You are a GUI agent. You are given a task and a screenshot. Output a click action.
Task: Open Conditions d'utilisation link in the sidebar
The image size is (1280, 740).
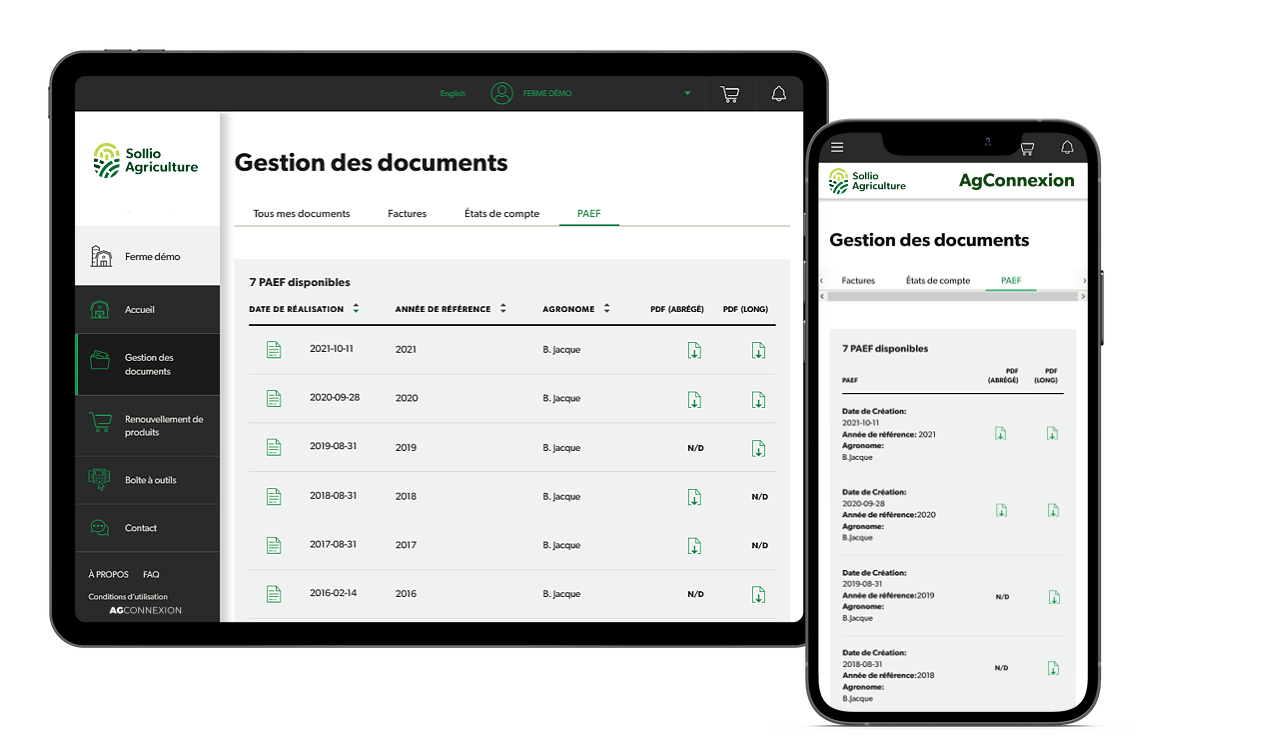(x=128, y=597)
